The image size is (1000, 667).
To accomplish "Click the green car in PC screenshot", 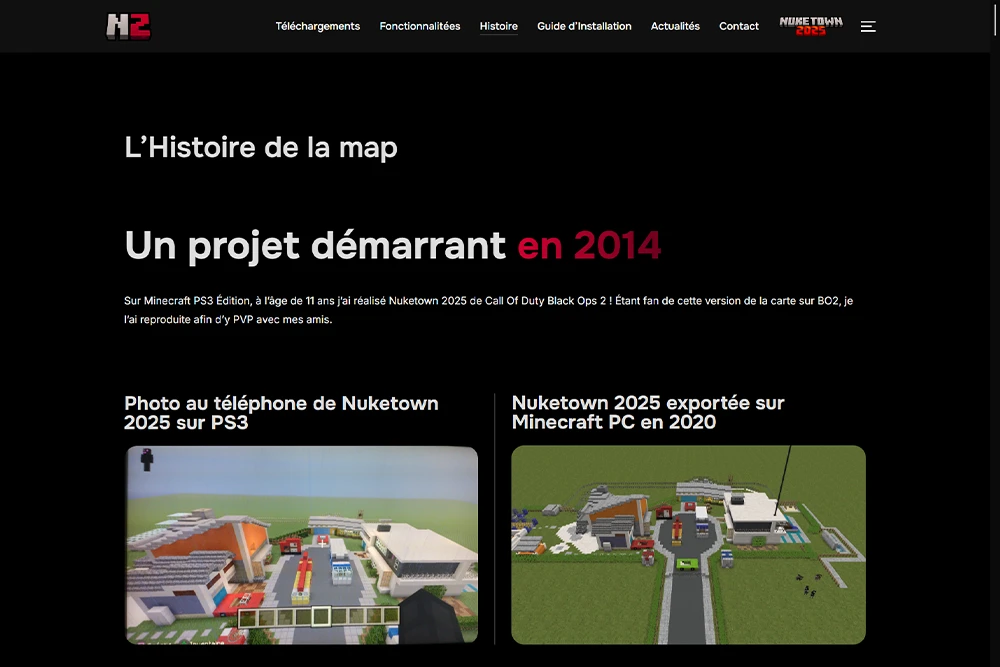I will tap(687, 564).
